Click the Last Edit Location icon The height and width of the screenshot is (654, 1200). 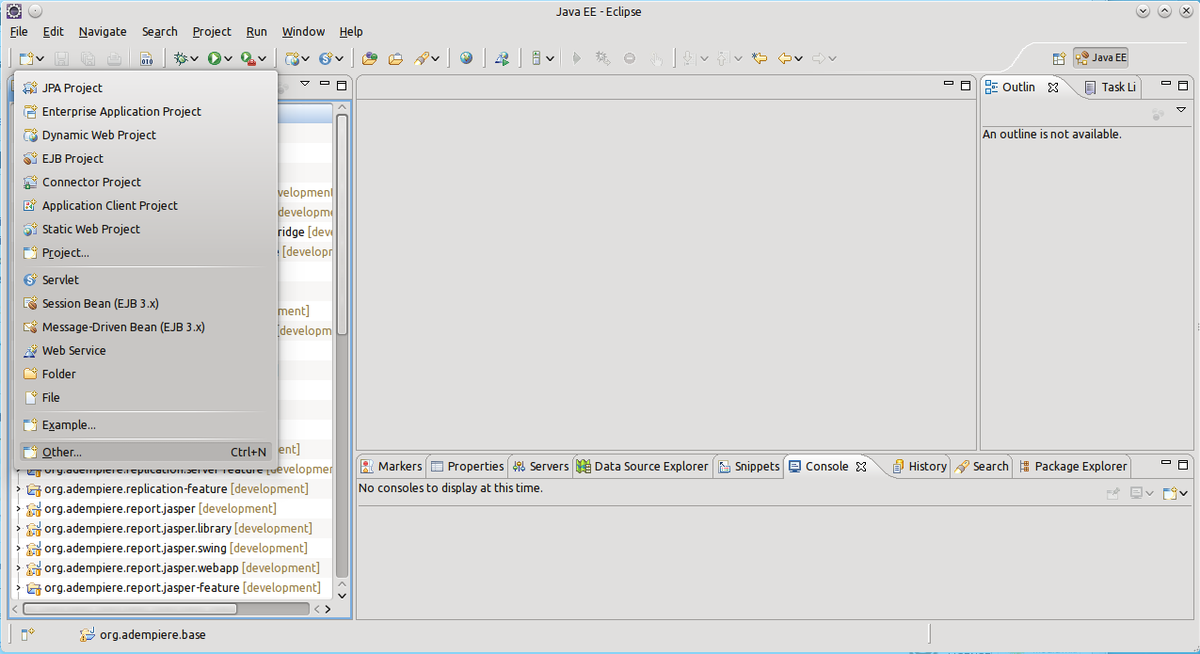[759, 58]
